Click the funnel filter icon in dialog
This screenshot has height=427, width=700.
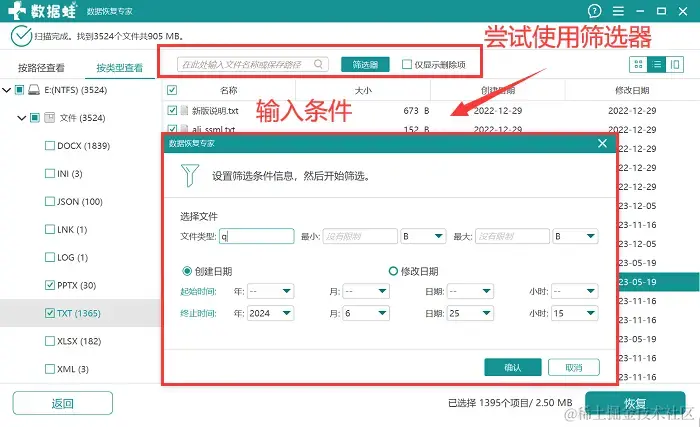tap(190, 175)
